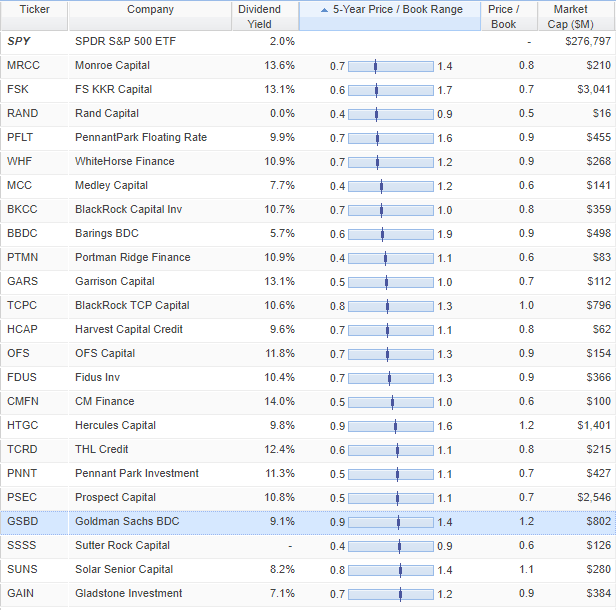Viewport: 616px width, 610px height.
Task: Click the Goldman Sachs BDC range bar
Action: [391, 522]
